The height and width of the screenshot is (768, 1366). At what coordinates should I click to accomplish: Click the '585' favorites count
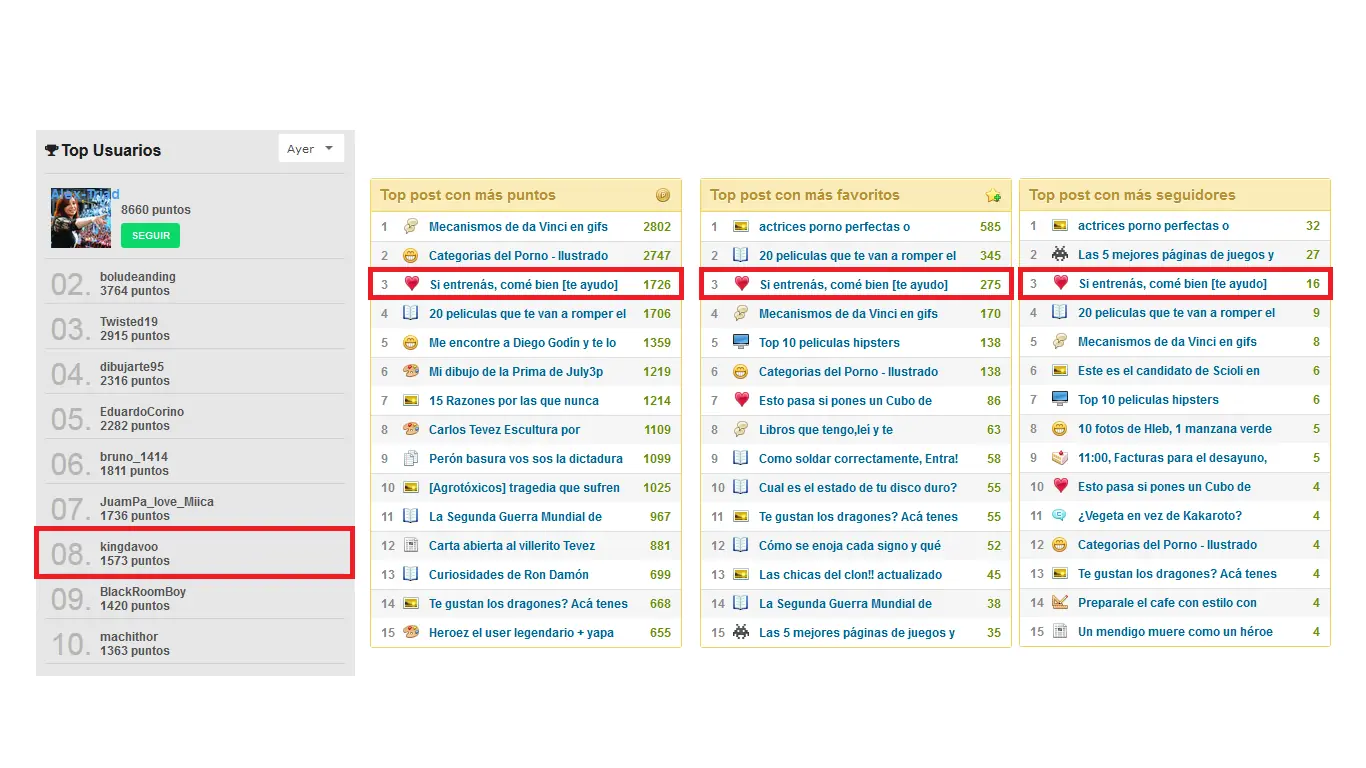990,227
